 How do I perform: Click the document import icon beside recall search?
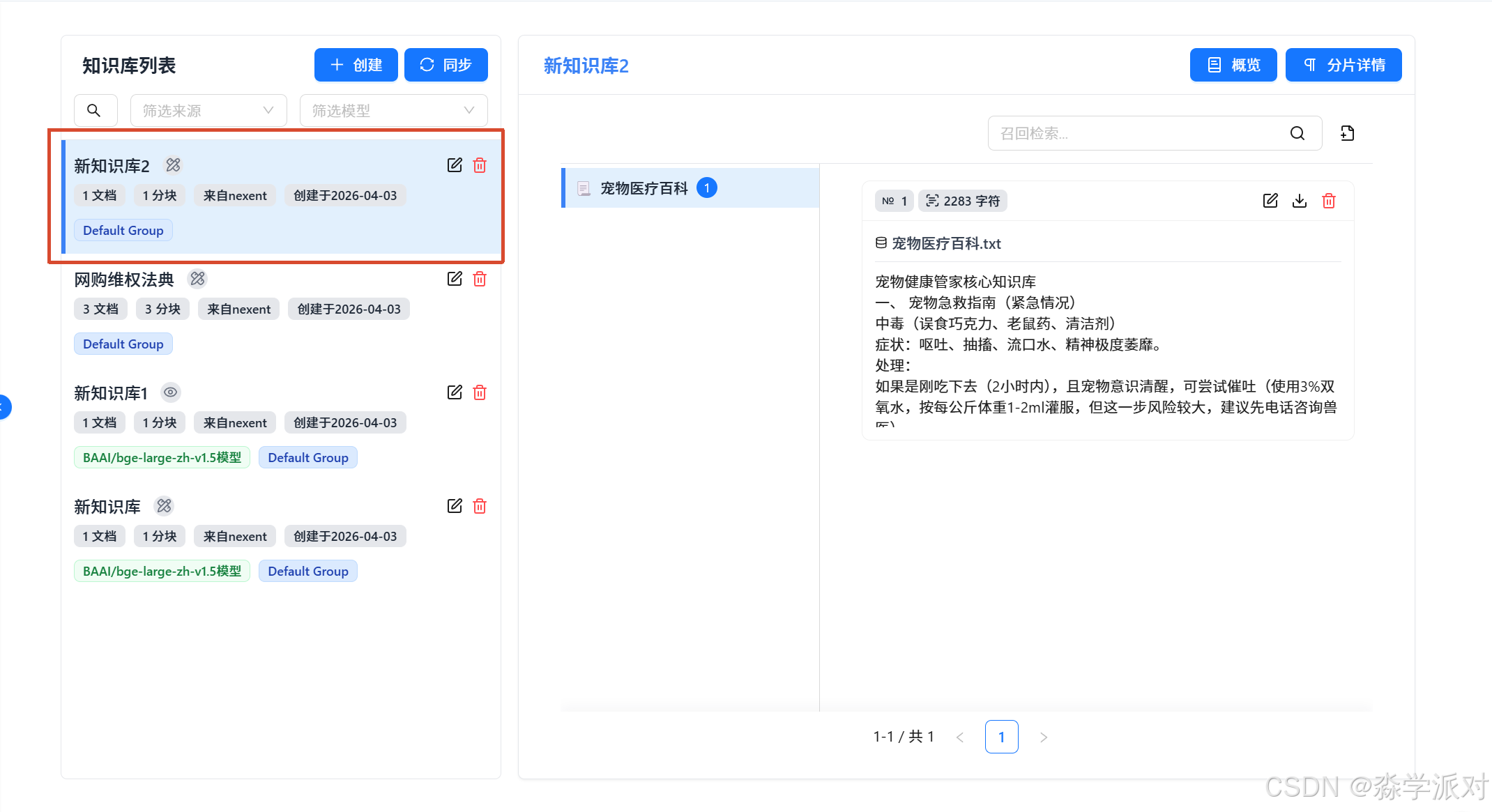click(x=1347, y=132)
